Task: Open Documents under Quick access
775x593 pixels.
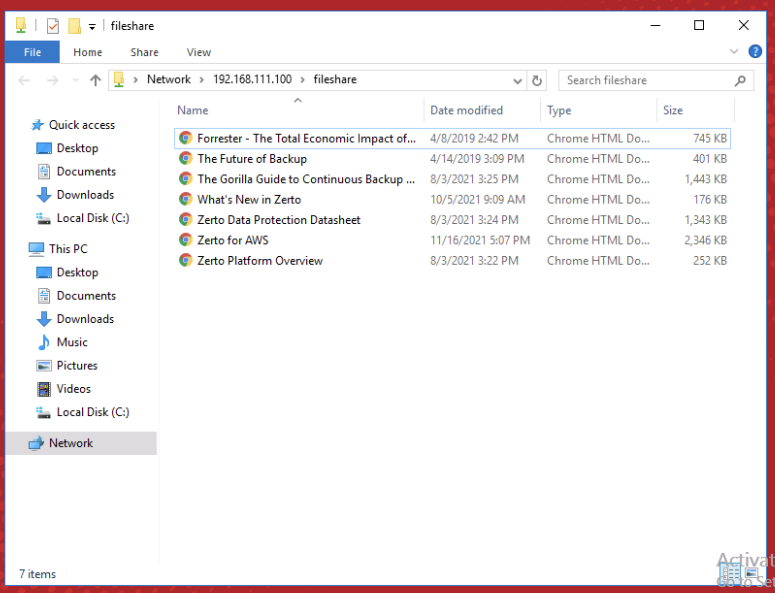Action: coord(86,171)
